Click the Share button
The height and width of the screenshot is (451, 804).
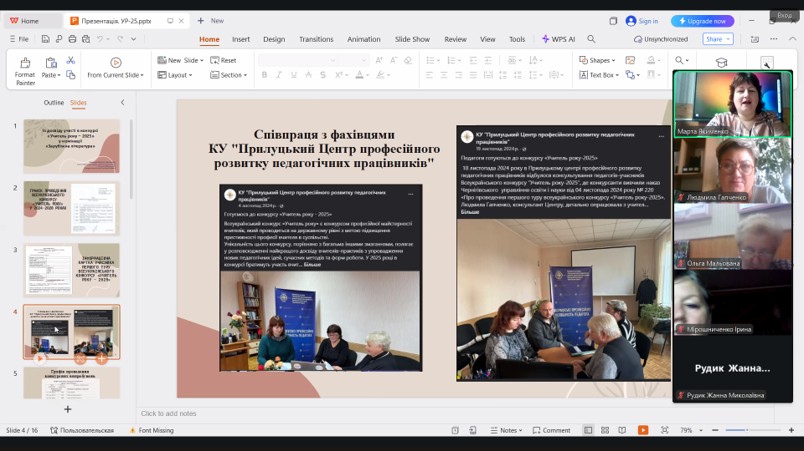coord(716,39)
